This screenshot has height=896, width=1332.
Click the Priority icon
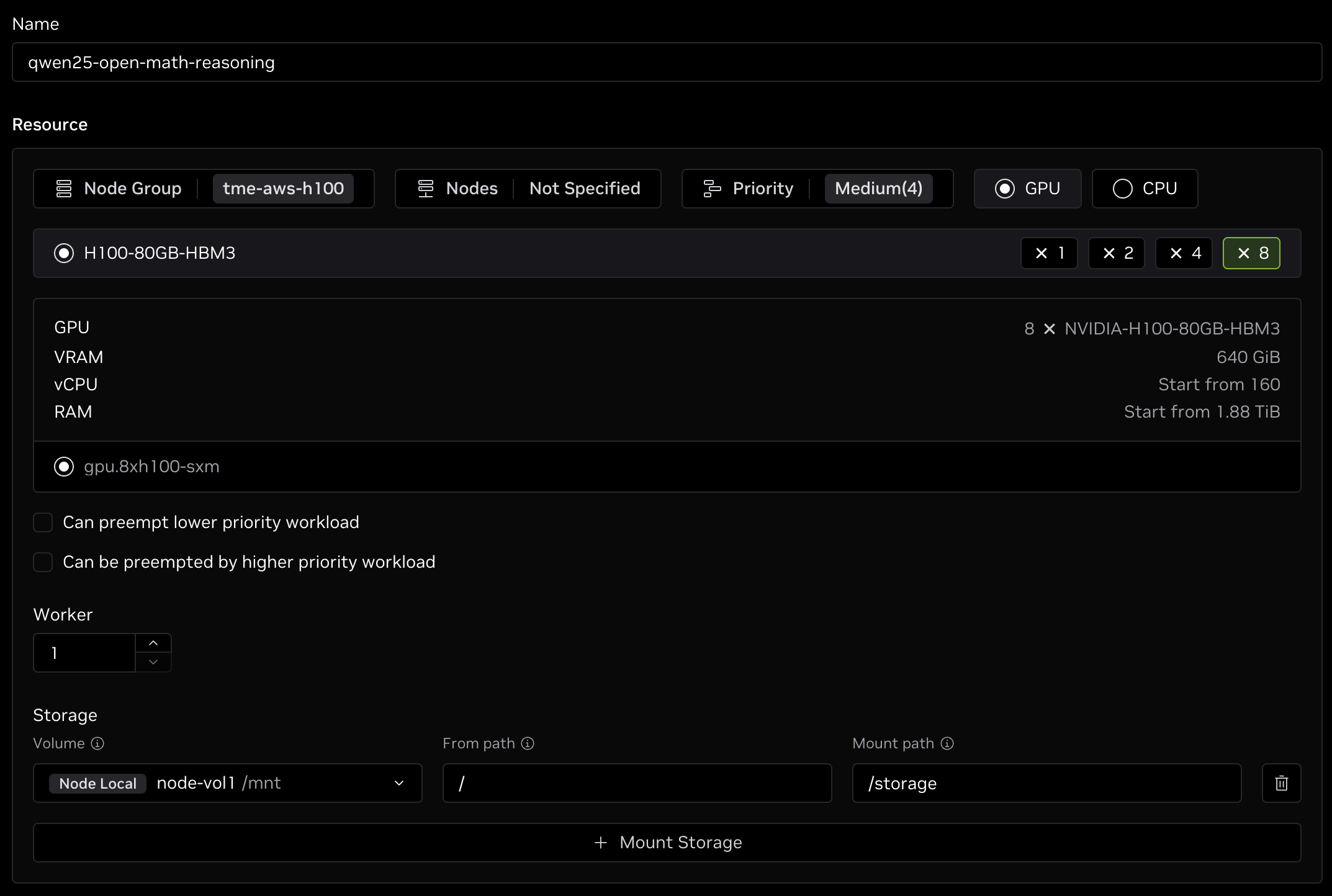[712, 189]
